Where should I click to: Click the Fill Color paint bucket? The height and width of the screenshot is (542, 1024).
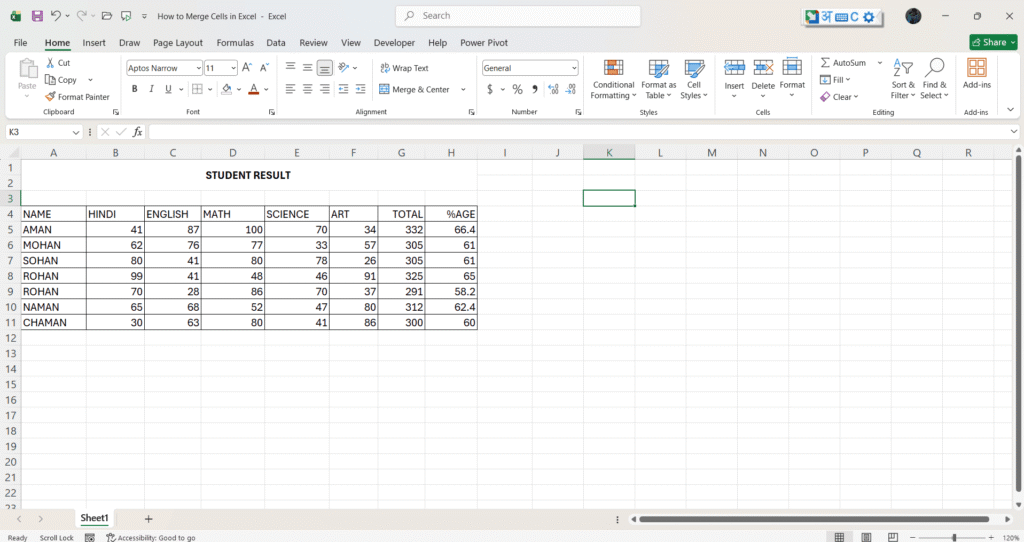pos(227,89)
